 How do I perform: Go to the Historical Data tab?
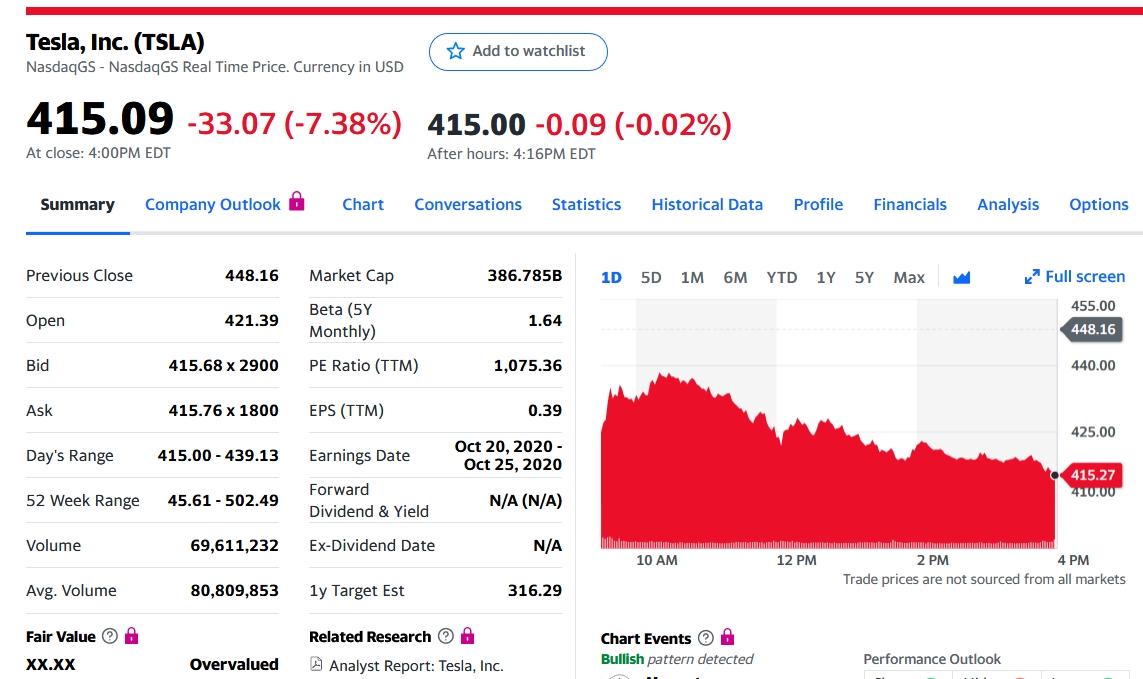point(707,204)
